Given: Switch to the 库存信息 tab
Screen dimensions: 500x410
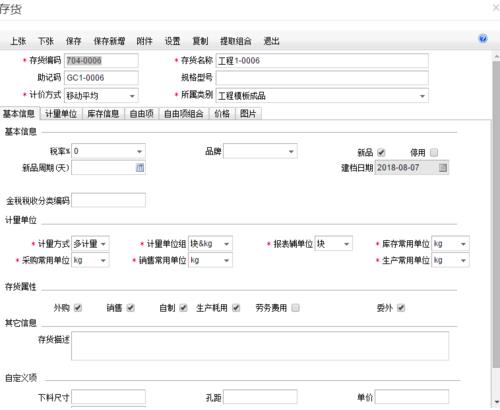Looking at the screenshot, I should tap(103, 114).
